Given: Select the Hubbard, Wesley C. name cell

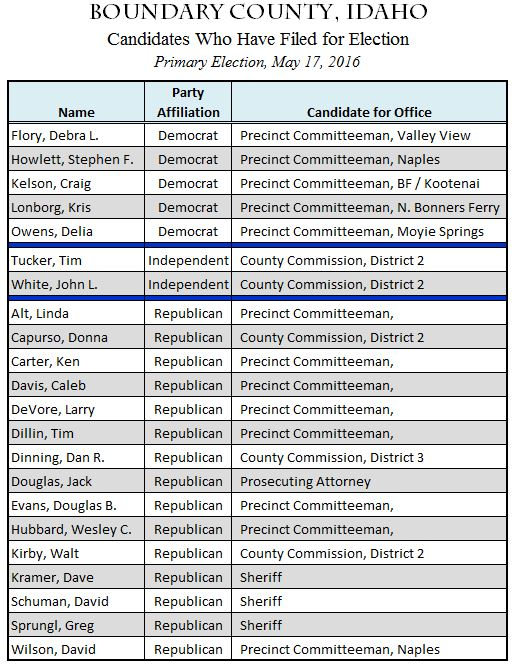Looking at the screenshot, I should pyautogui.click(x=76, y=530).
